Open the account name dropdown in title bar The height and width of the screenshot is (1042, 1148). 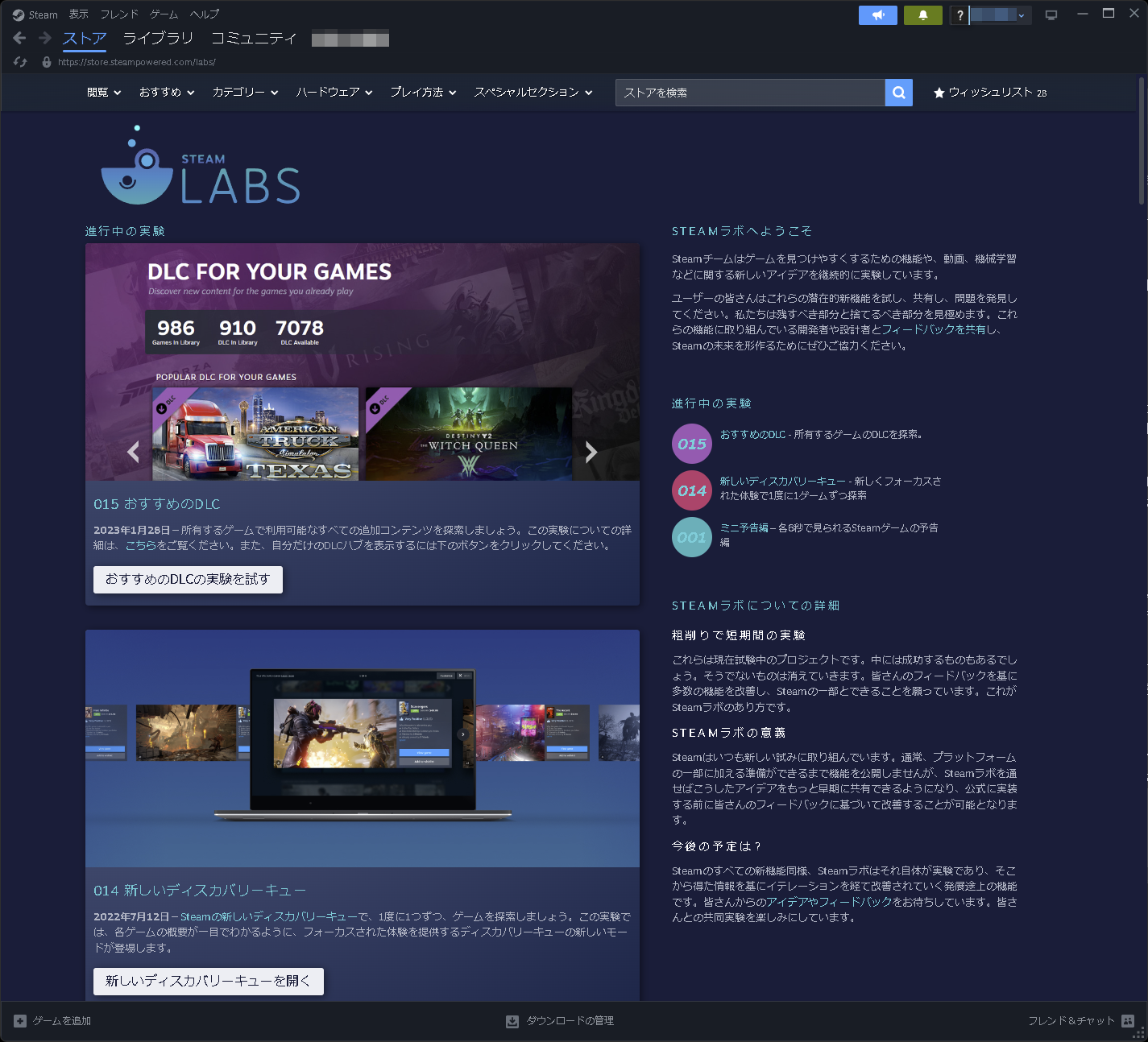click(1000, 15)
